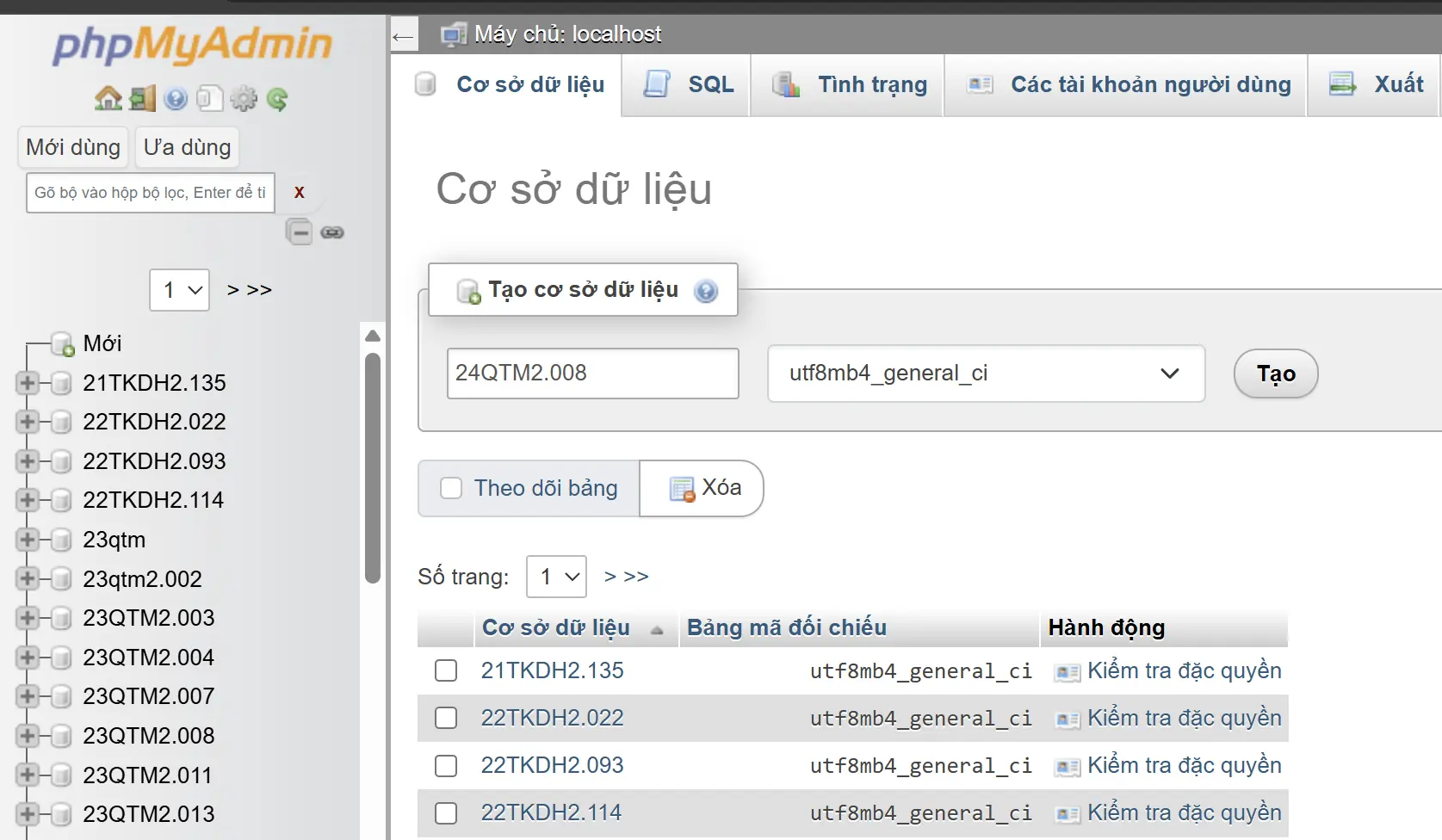Switch to the SQL tab

coord(686,84)
